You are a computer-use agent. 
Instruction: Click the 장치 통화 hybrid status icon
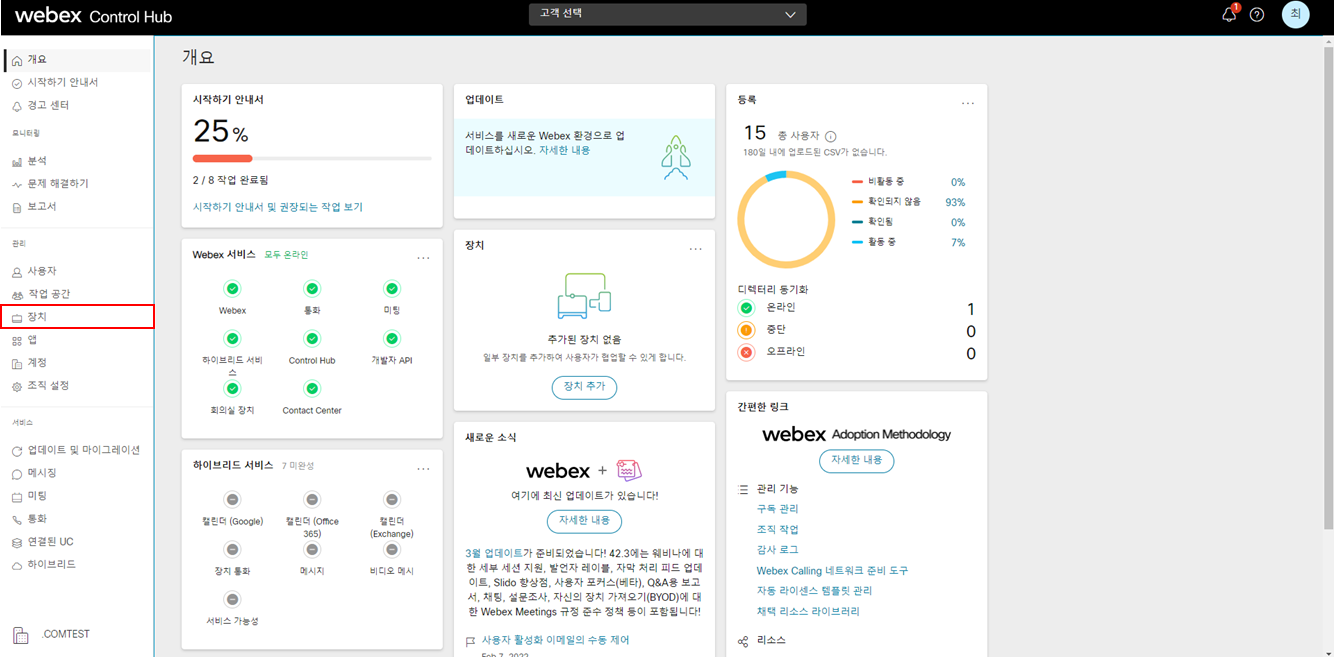pyautogui.click(x=232, y=549)
